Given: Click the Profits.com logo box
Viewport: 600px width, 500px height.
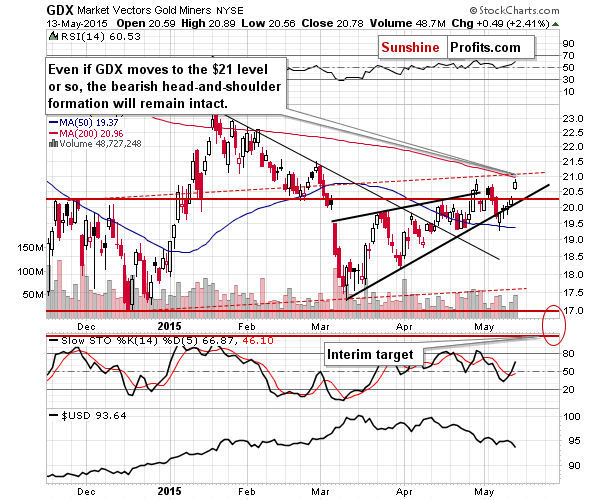Looking at the screenshot, I should [491, 47].
